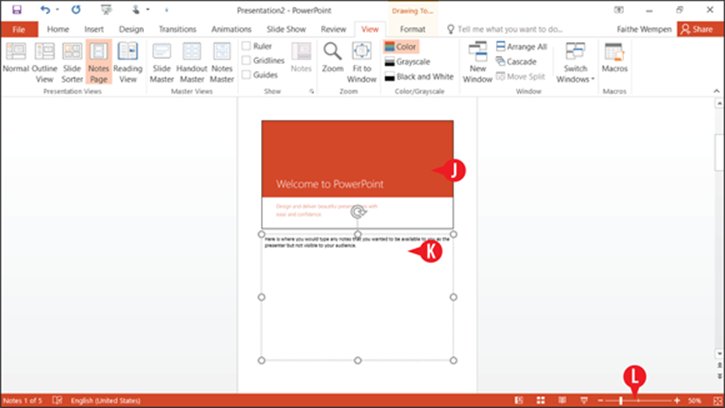This screenshot has width=725, height=408.
Task: Click spell check icon in status bar
Action: (57, 400)
